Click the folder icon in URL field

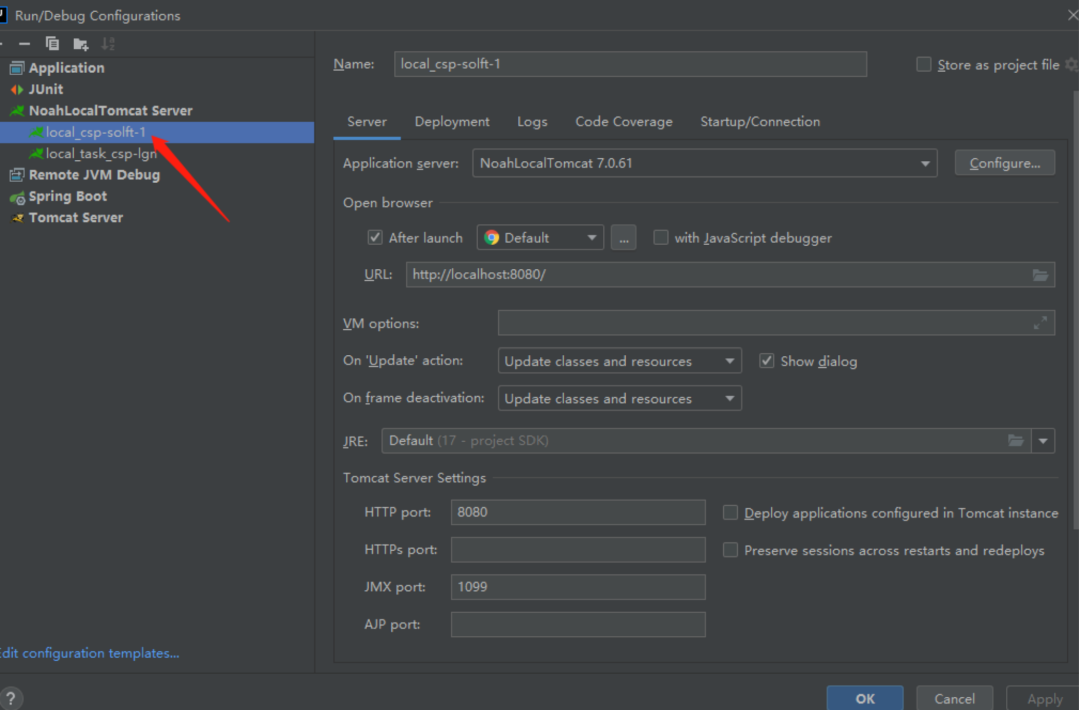tap(1040, 275)
